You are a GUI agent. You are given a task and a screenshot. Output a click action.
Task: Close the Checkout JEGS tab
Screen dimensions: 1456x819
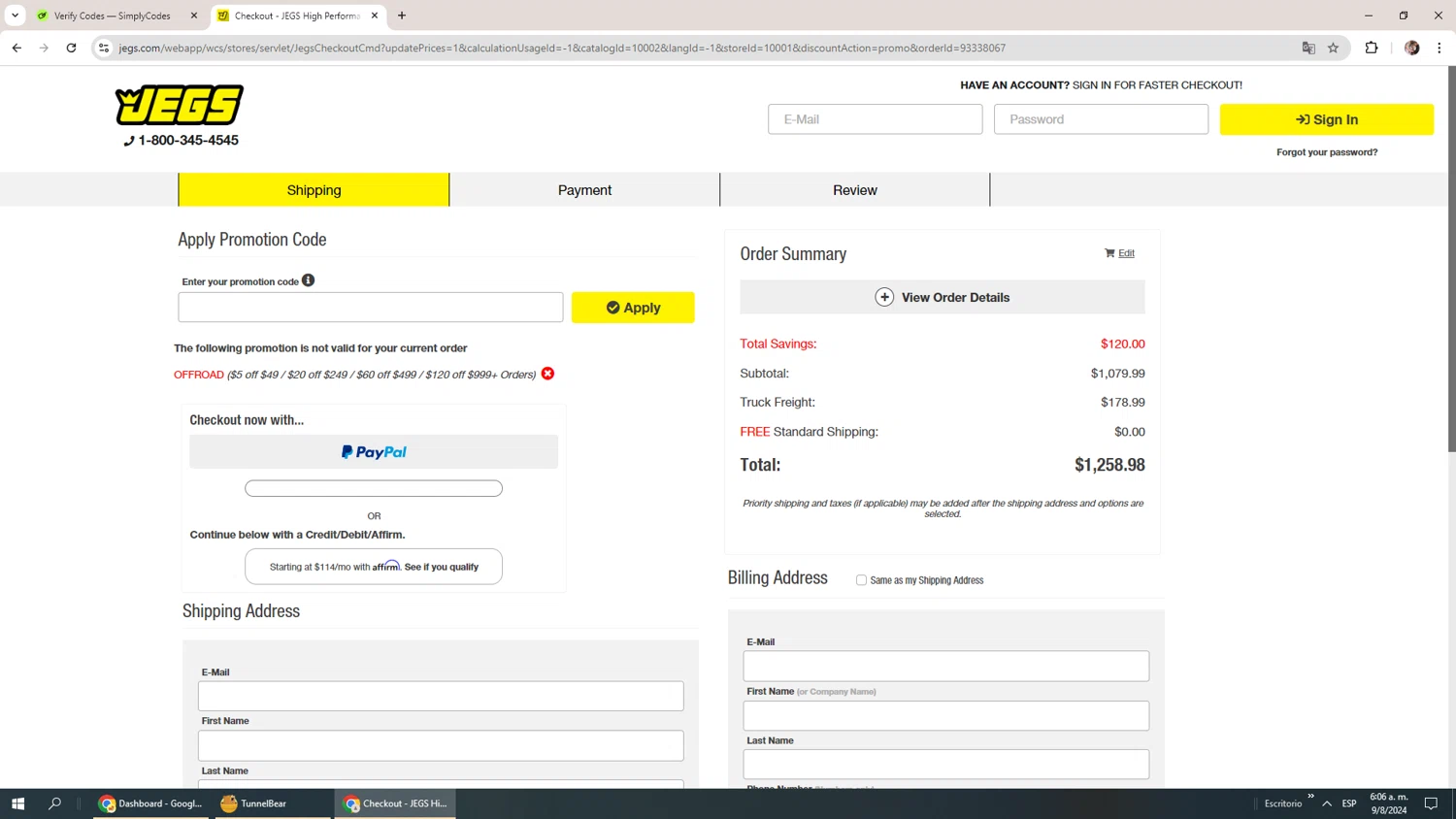click(375, 16)
